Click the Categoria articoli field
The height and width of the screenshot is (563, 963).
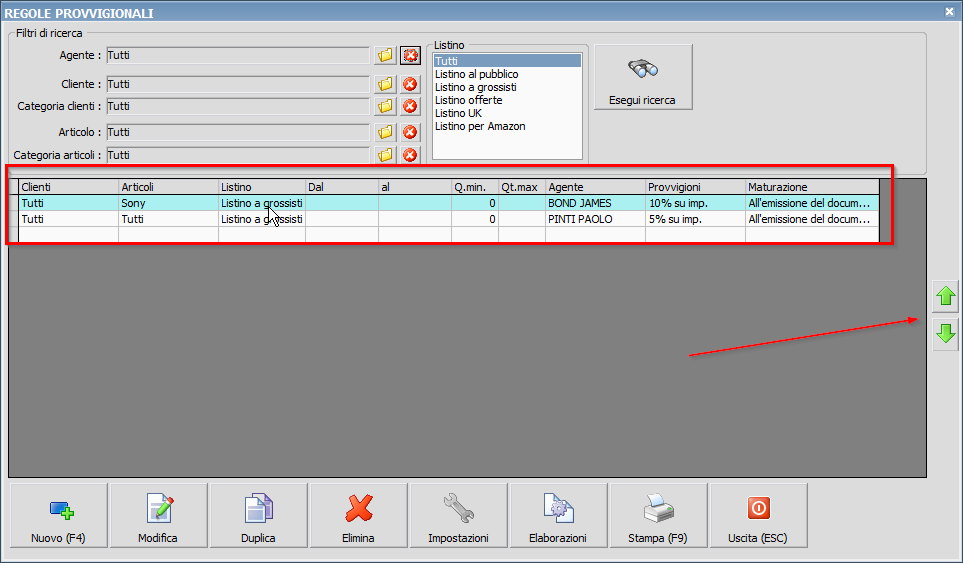pyautogui.click(x=238, y=155)
